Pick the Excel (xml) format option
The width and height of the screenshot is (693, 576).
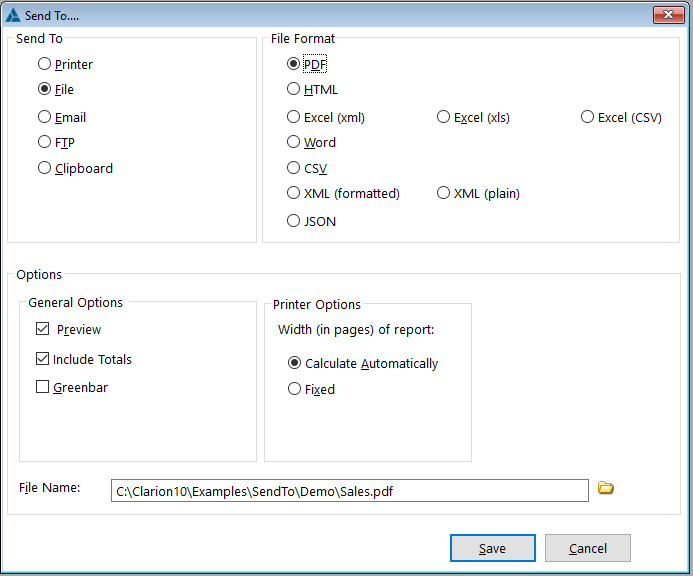click(294, 117)
